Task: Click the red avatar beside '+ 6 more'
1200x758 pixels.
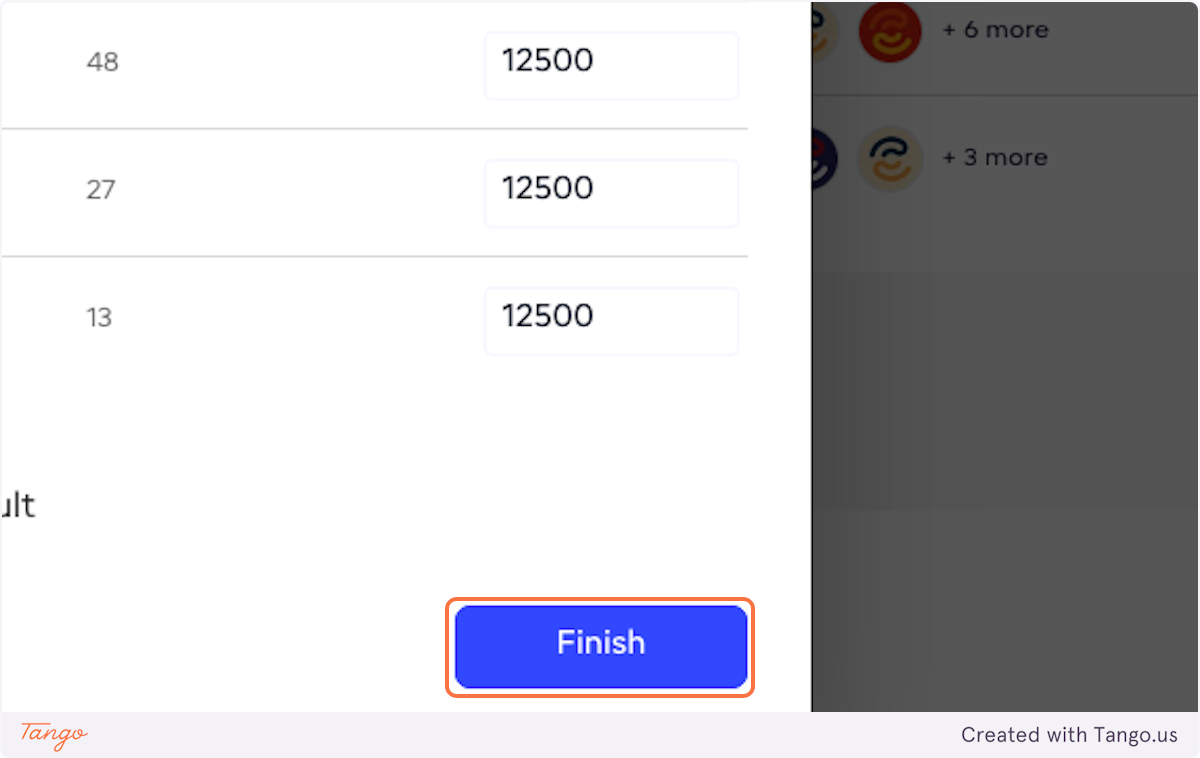Action: 889,31
